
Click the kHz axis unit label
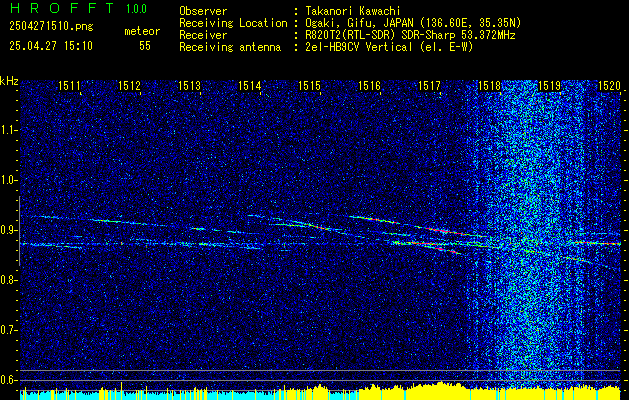[9, 81]
